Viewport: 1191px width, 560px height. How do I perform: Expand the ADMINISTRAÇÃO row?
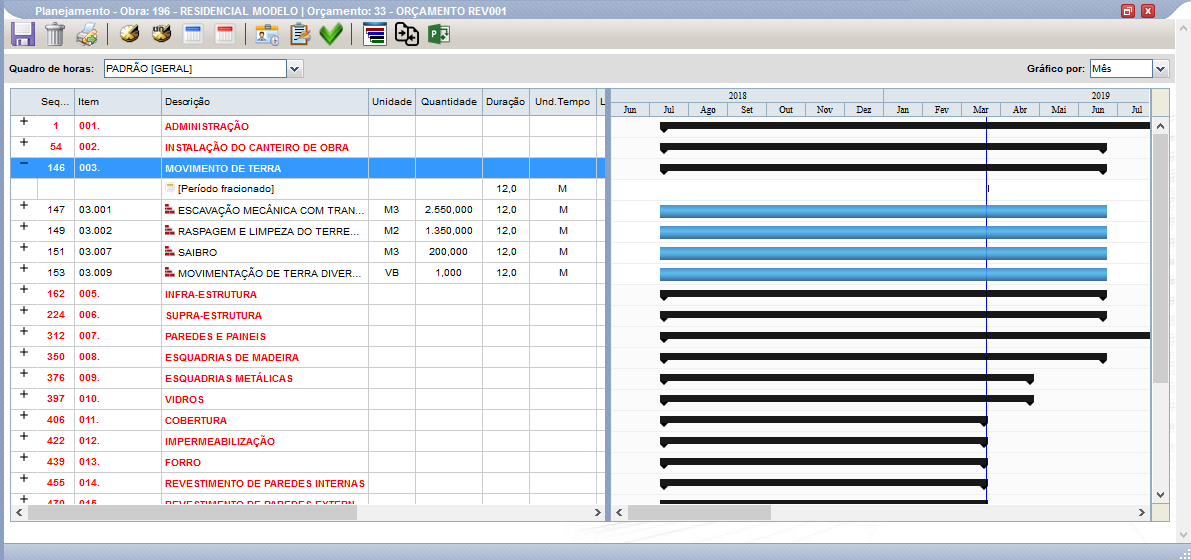click(24, 122)
